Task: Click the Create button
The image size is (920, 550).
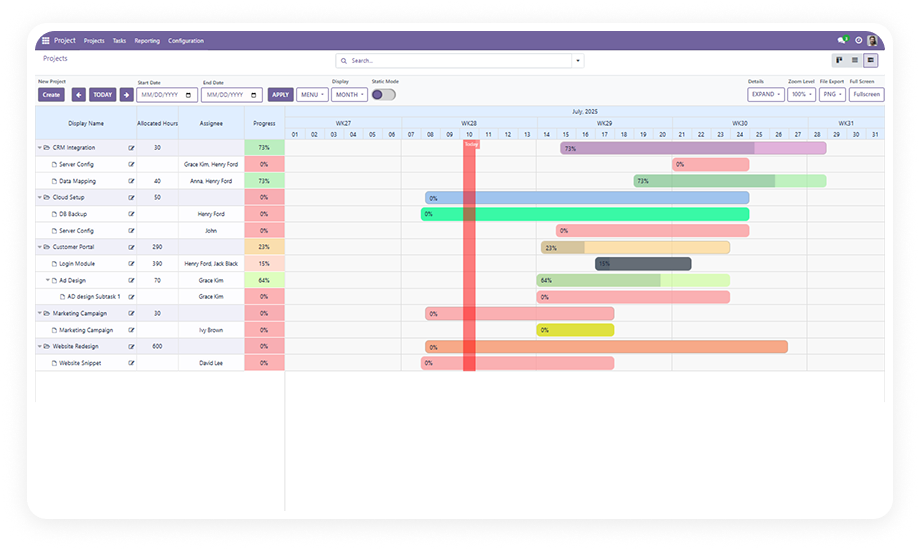Action: (51, 95)
